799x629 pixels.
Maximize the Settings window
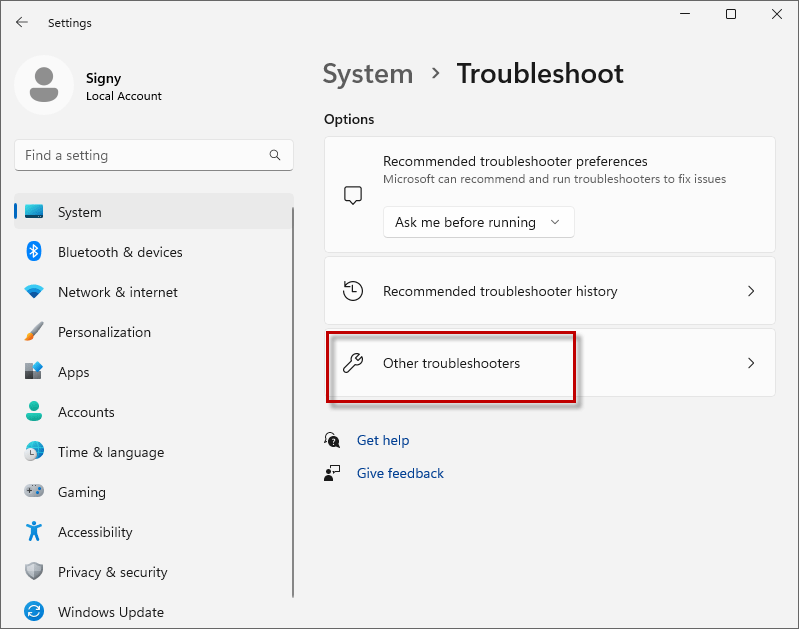731,14
